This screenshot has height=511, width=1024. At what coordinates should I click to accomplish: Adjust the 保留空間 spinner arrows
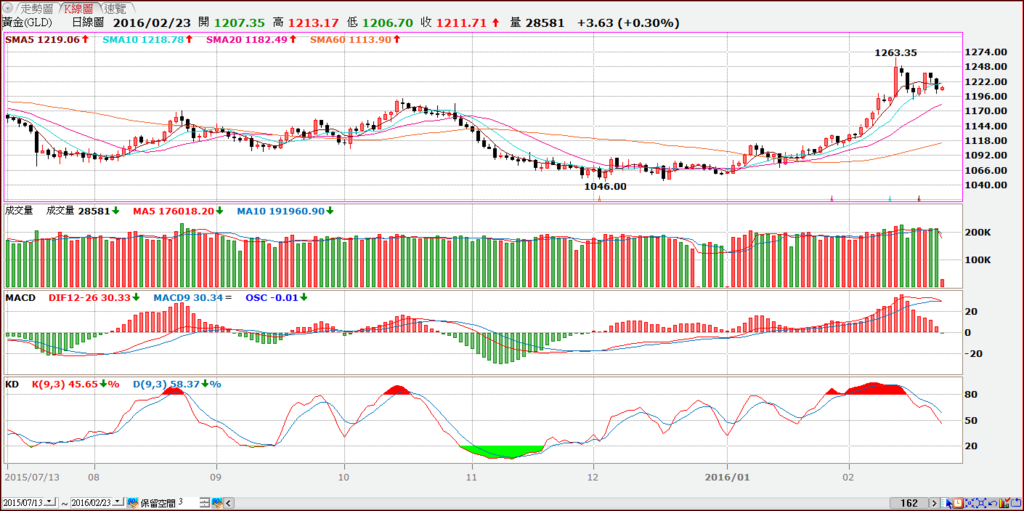(x=204, y=503)
